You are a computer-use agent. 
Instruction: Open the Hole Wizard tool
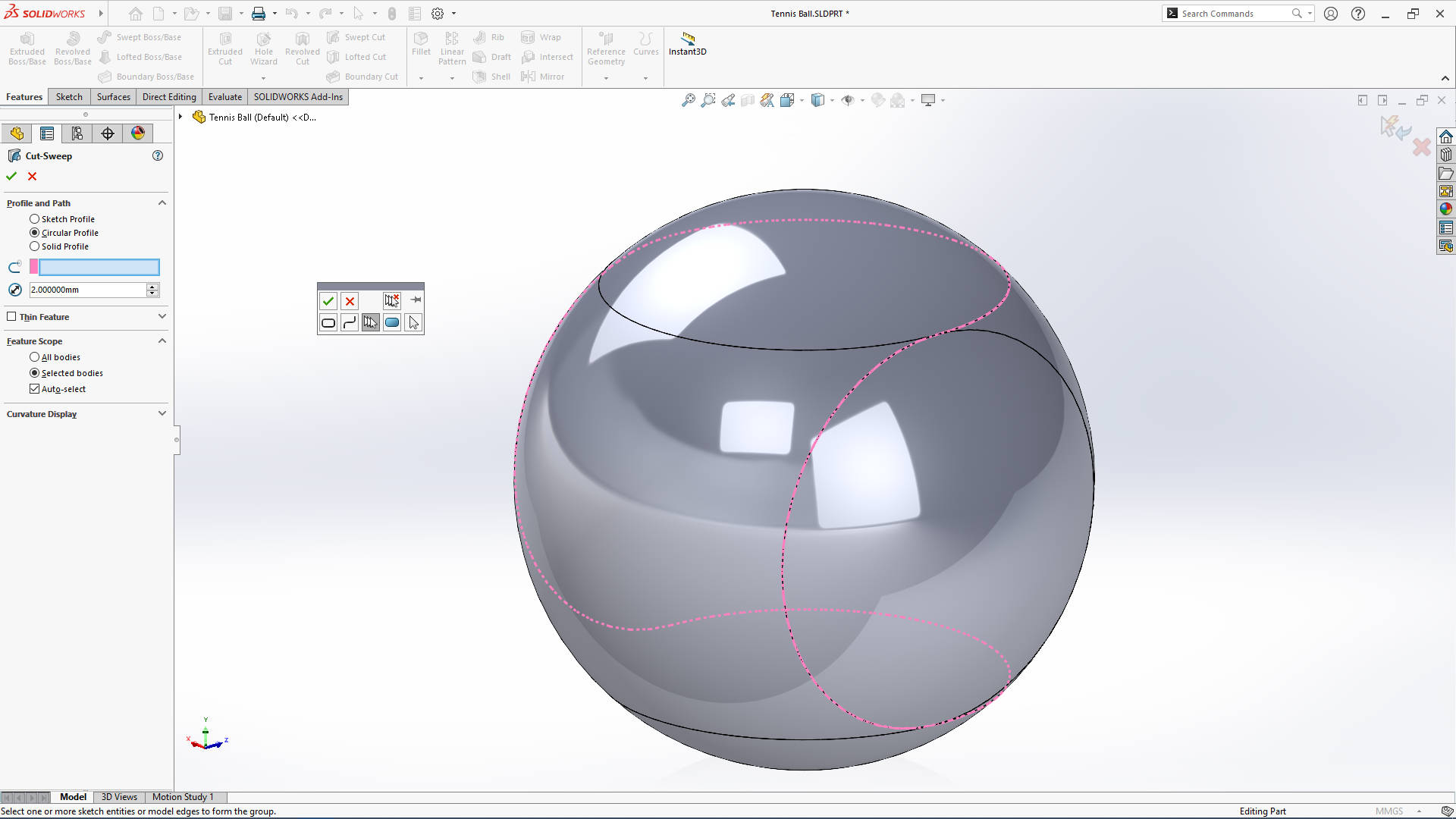tap(263, 47)
